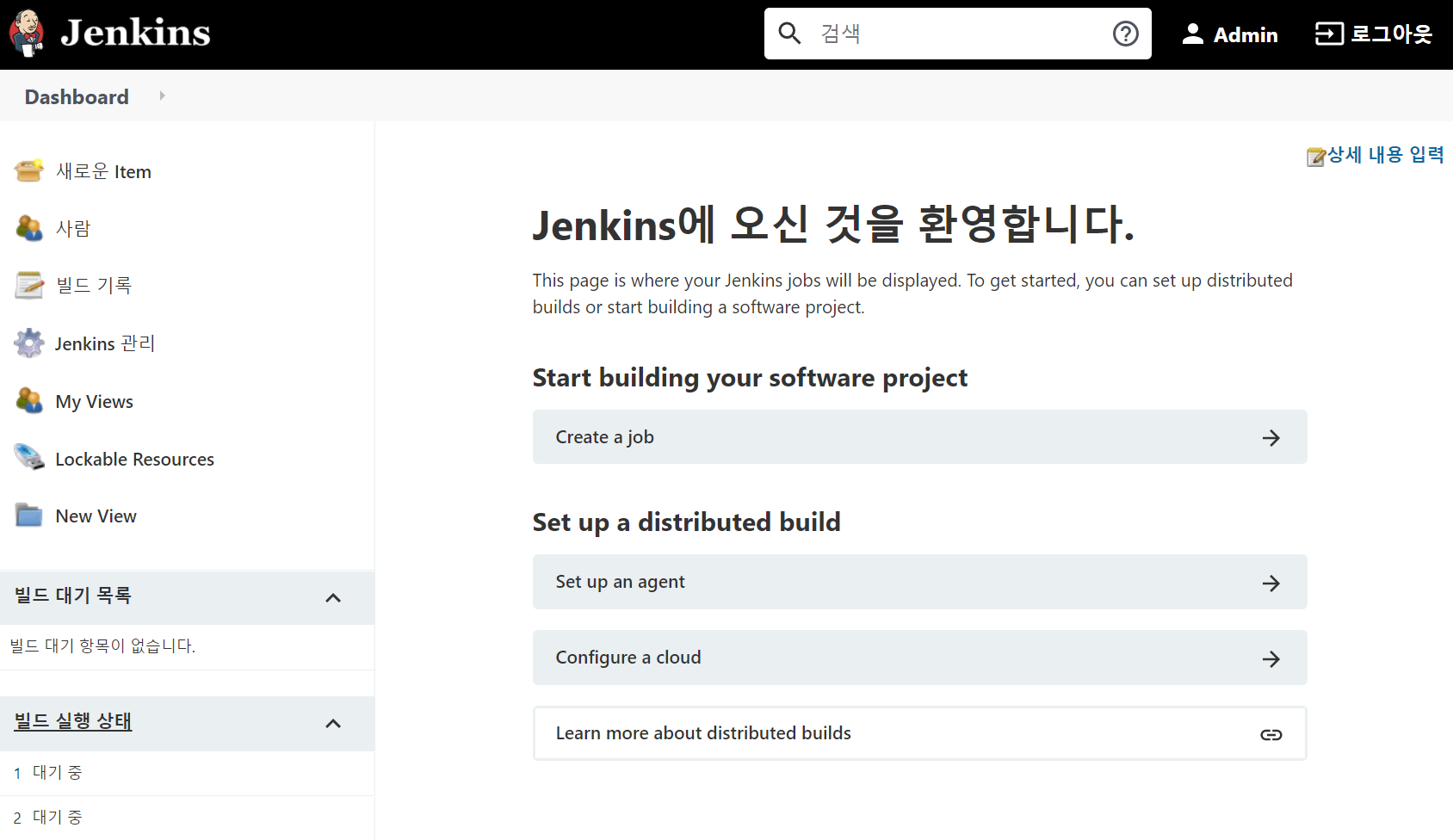This screenshot has height=840, width=1453.
Task: Click the 사람 people icon
Action: point(28,228)
